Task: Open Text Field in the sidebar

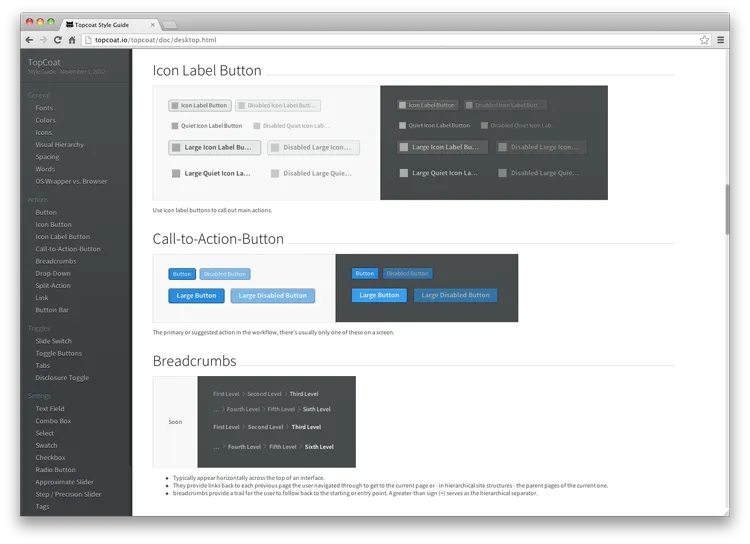Action: coord(50,409)
